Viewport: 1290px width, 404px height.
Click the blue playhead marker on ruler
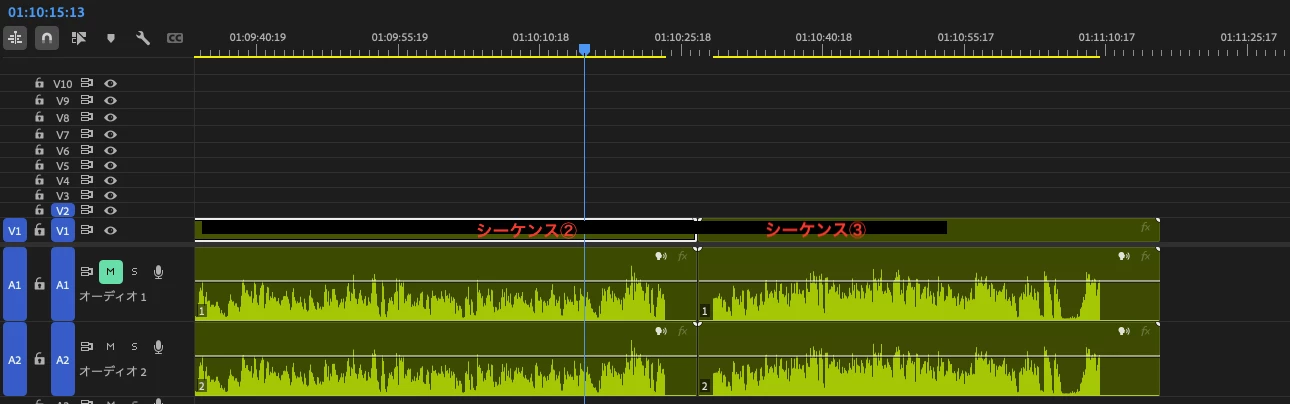point(585,49)
